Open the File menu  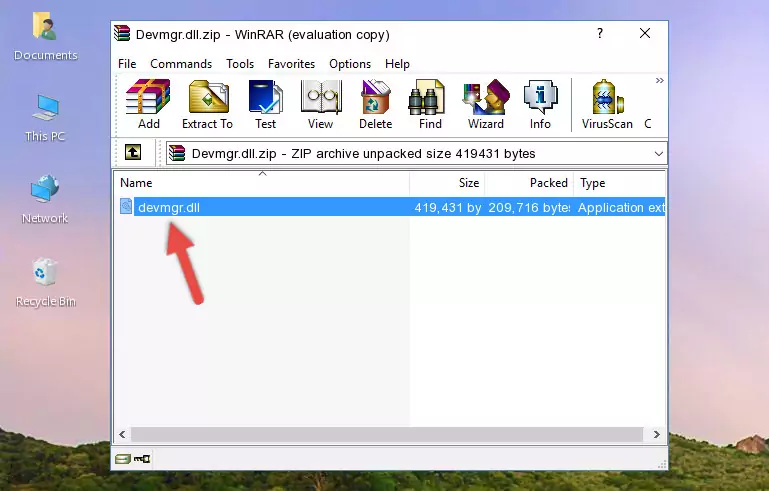pos(127,64)
